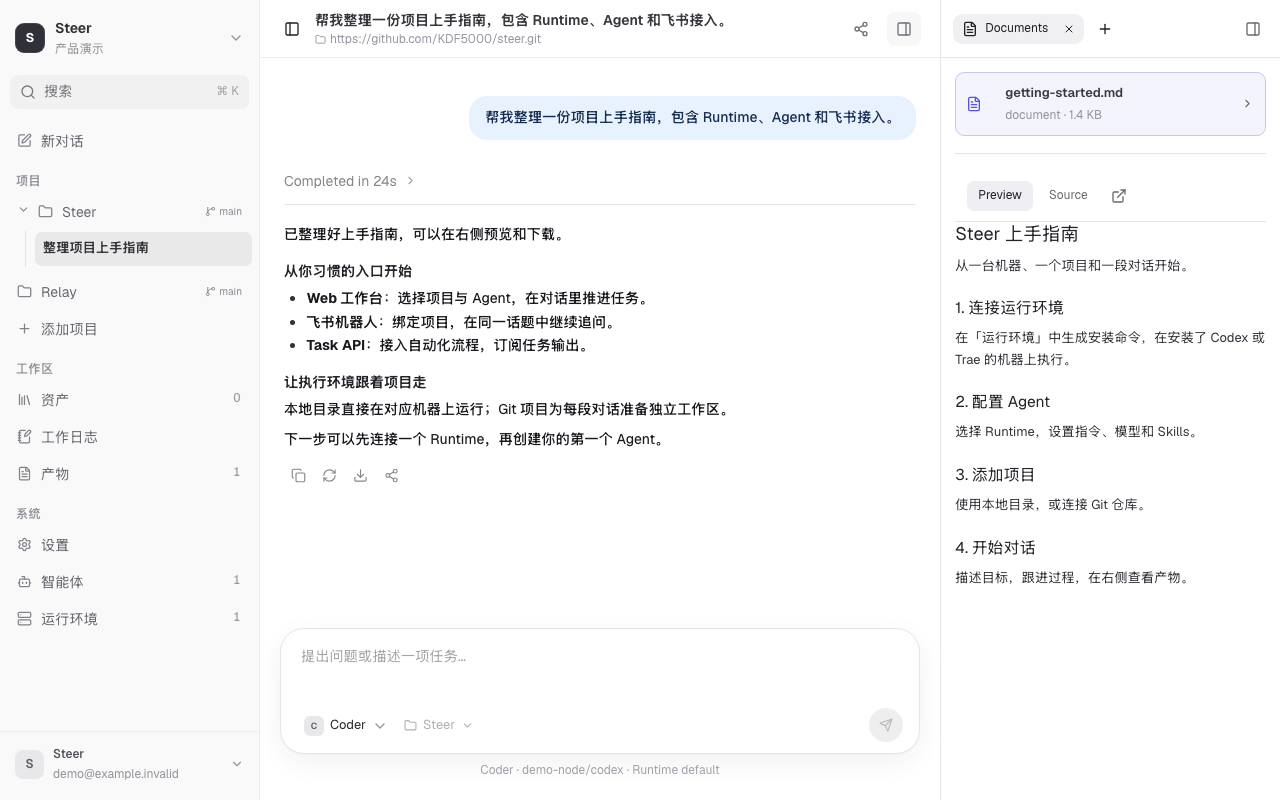Regenerate the assistant response
This screenshot has width=1280, height=800.
(x=329, y=476)
